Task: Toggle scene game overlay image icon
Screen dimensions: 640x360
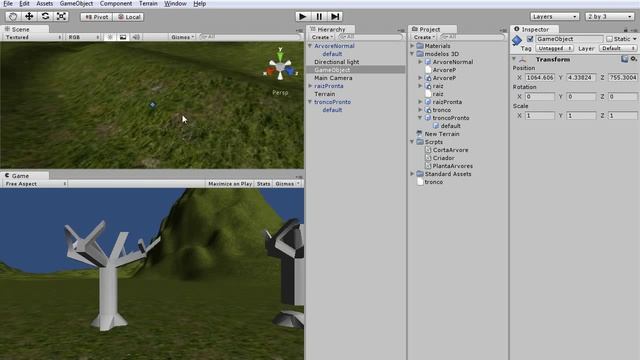Action: [x=123, y=37]
